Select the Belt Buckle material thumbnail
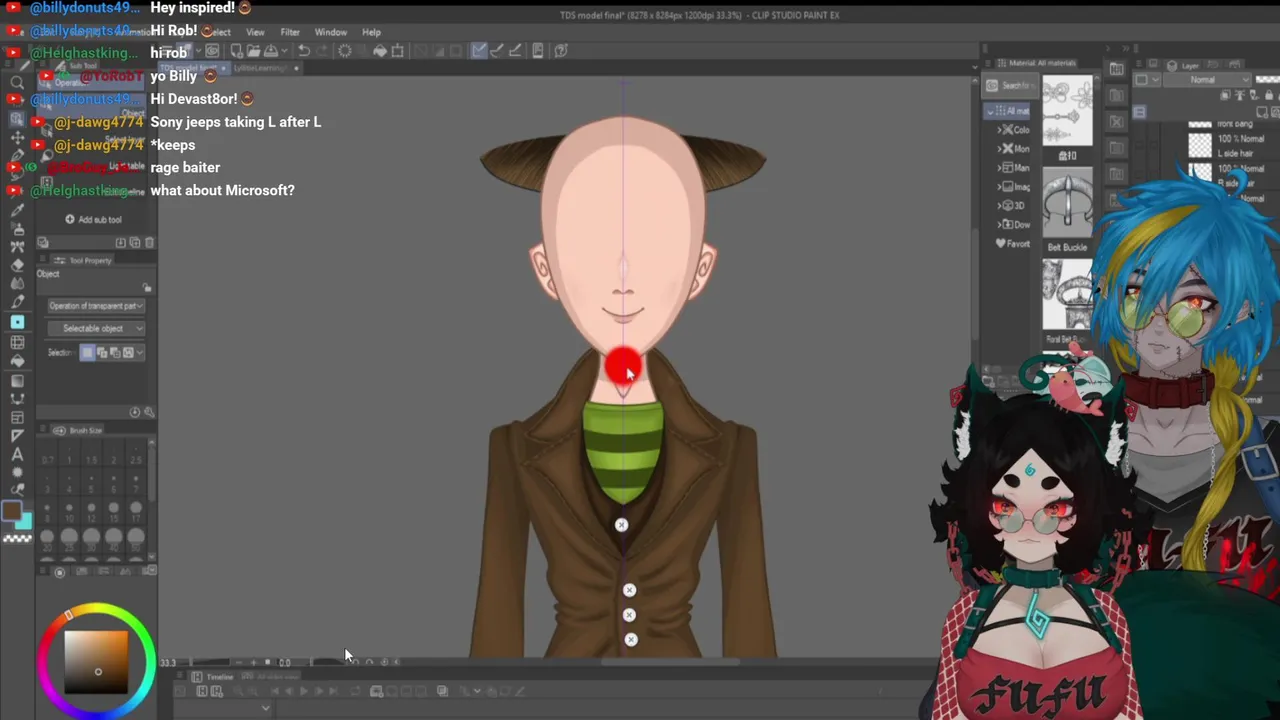The width and height of the screenshot is (1280, 720). click(1067, 203)
